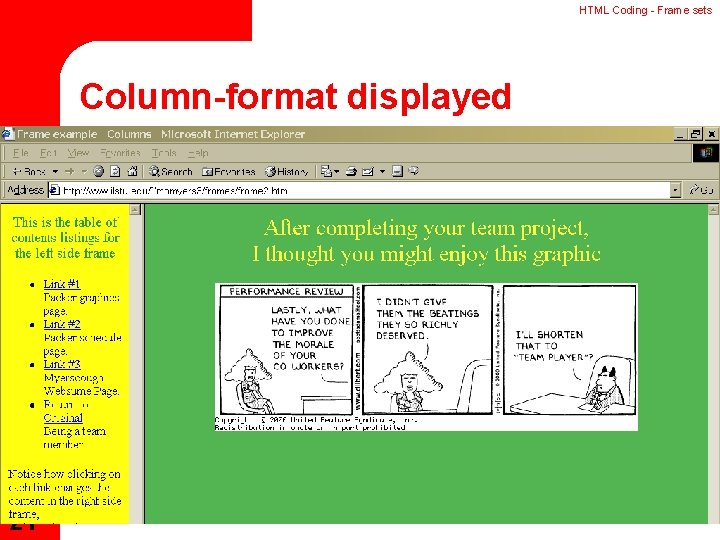The image size is (720, 540).
Task: Click slide title "Column-format displayed"
Action: click(295, 97)
